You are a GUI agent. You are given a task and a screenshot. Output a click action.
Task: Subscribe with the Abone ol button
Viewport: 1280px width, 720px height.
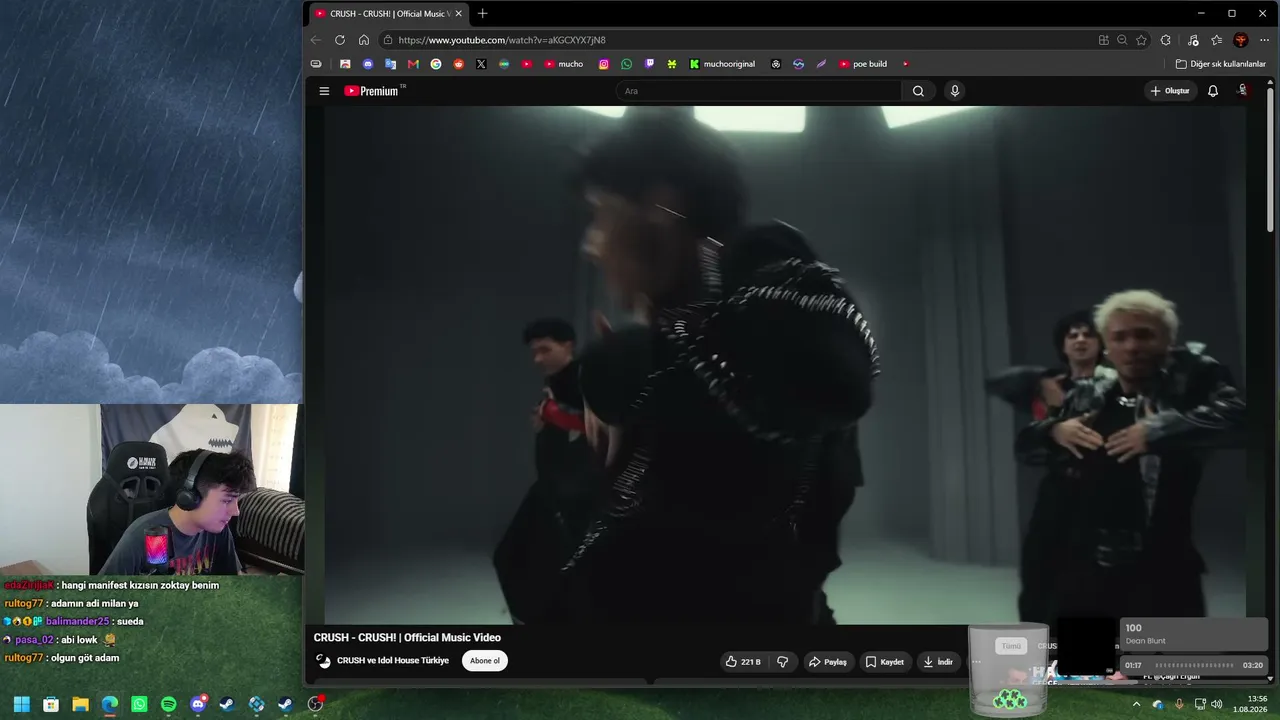485,661
